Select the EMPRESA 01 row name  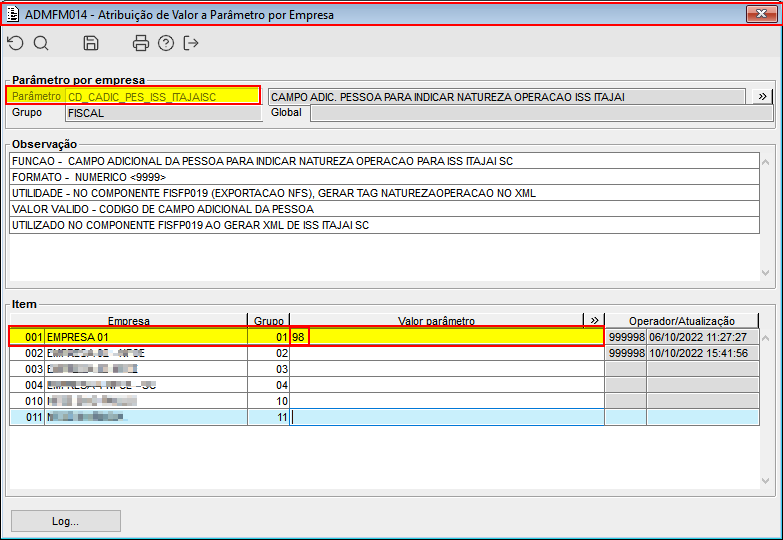click(x=146, y=337)
